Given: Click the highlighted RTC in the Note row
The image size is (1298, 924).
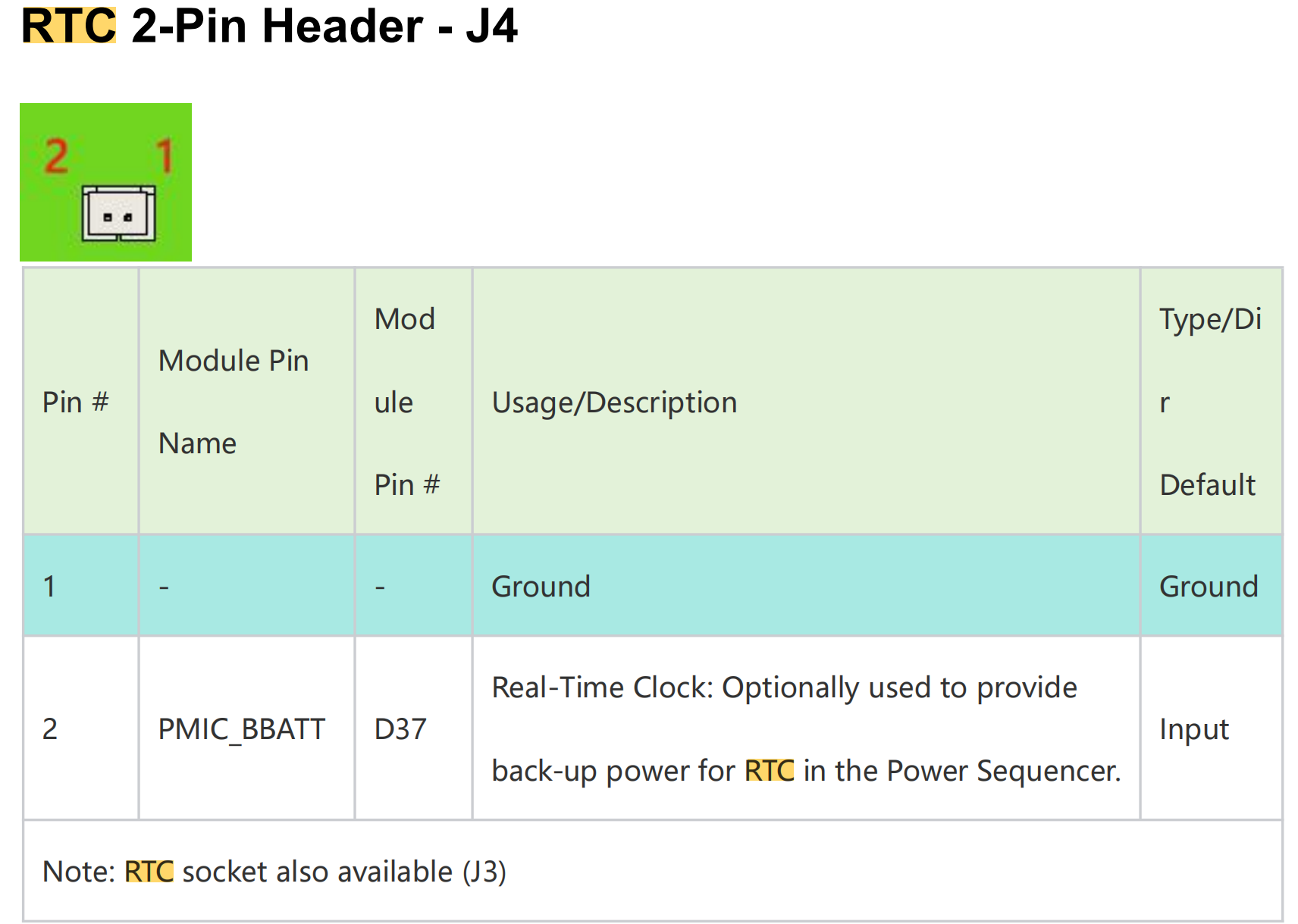Looking at the screenshot, I should click(149, 872).
